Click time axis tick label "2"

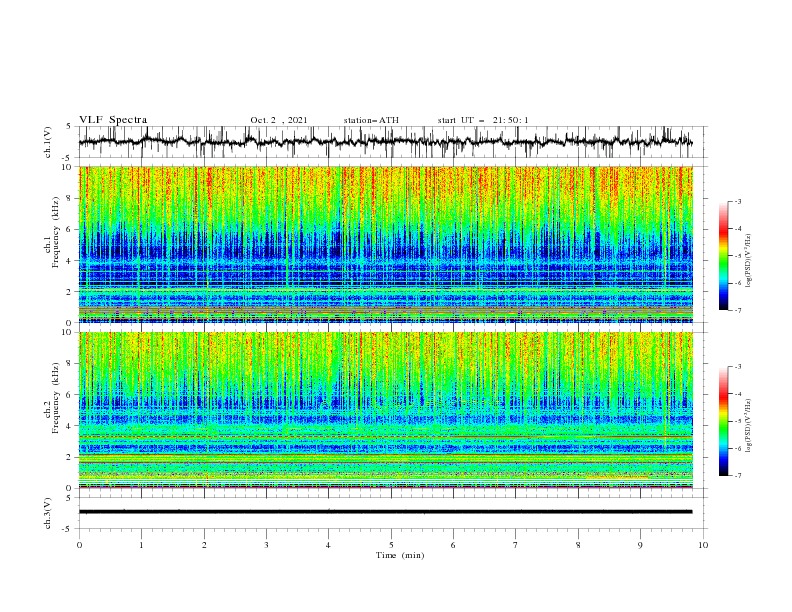point(204,545)
